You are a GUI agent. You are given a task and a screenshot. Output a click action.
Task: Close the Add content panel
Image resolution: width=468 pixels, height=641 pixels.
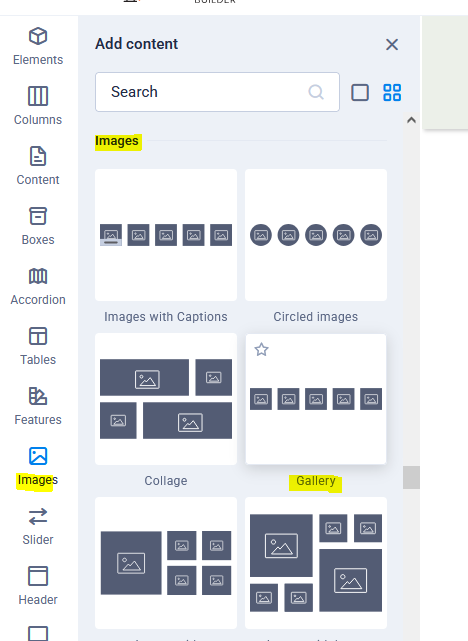tap(392, 45)
